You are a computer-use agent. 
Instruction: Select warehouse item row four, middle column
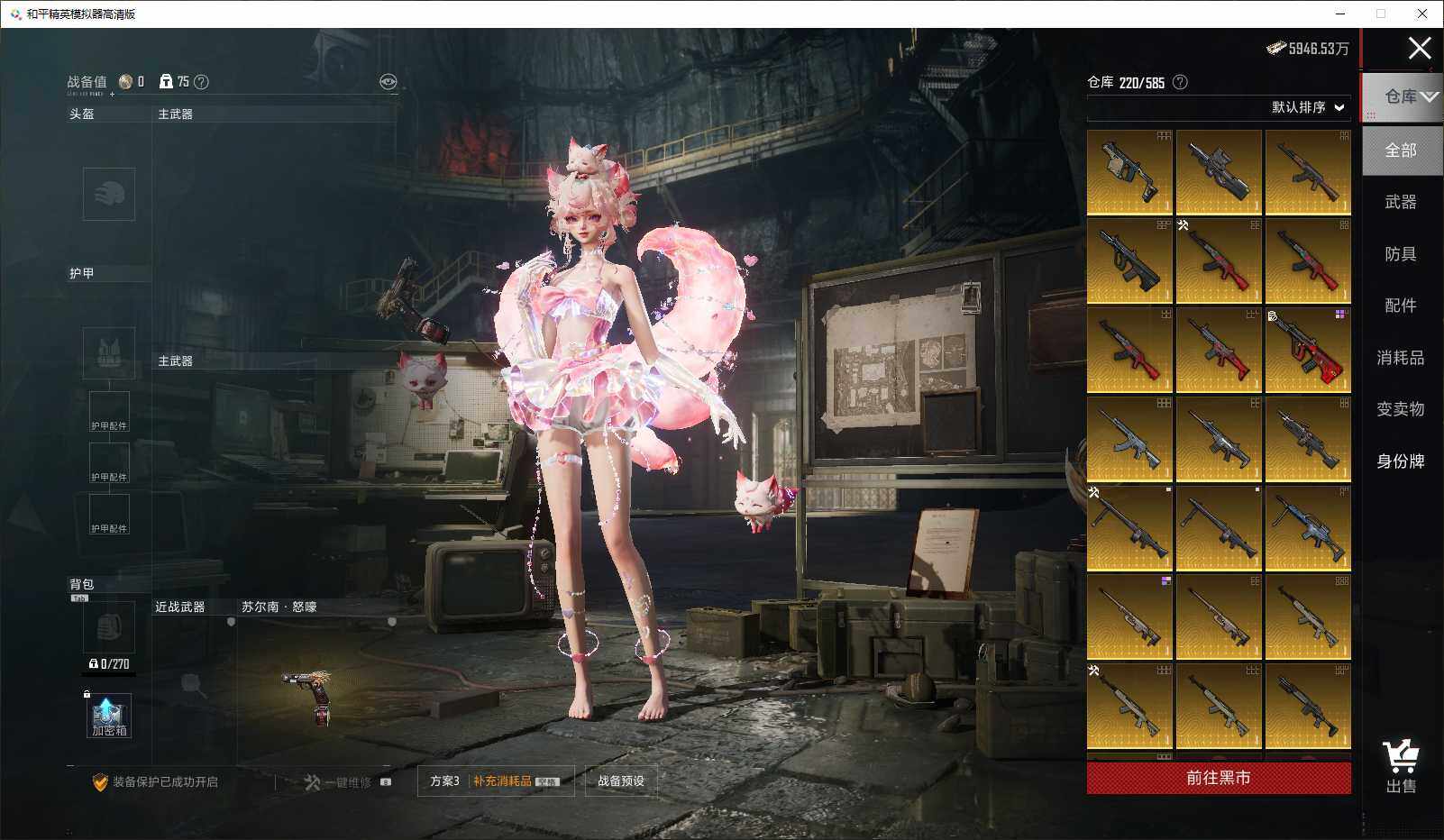tap(1219, 440)
